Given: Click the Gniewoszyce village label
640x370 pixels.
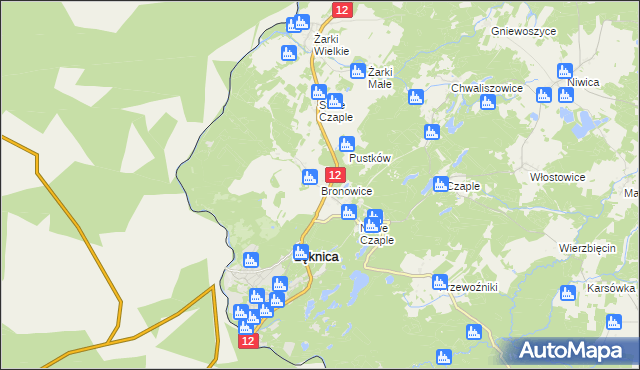Looking at the screenshot, I should (523, 31).
